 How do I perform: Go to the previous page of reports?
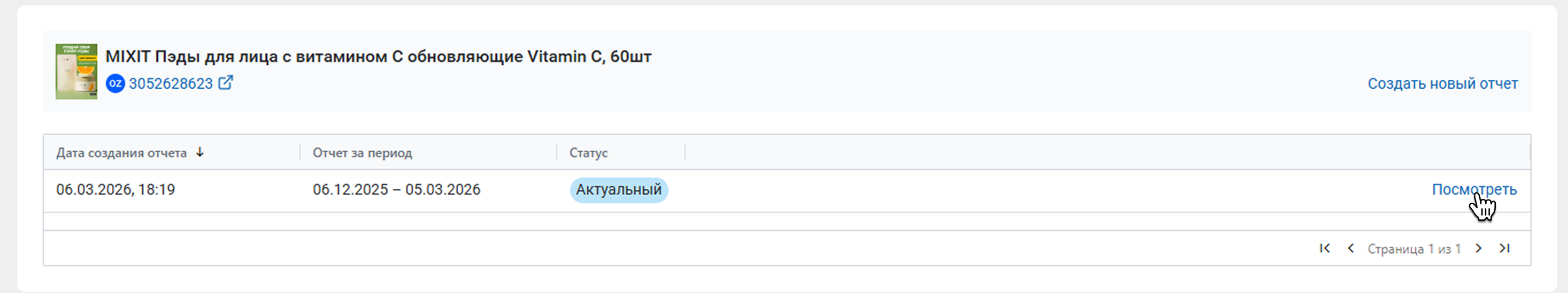[x=1351, y=249]
